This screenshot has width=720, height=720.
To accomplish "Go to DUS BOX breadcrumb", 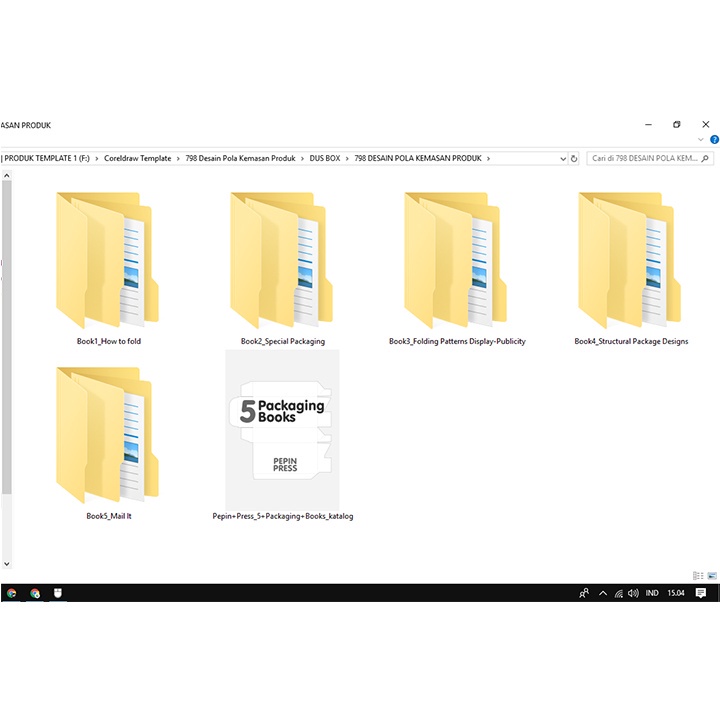I will 325,158.
